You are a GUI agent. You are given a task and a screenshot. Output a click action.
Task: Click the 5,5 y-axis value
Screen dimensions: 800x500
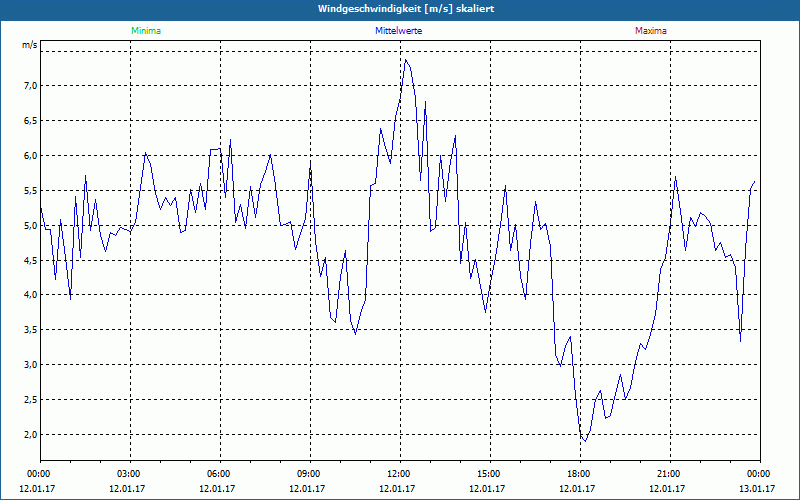[x=31, y=191]
